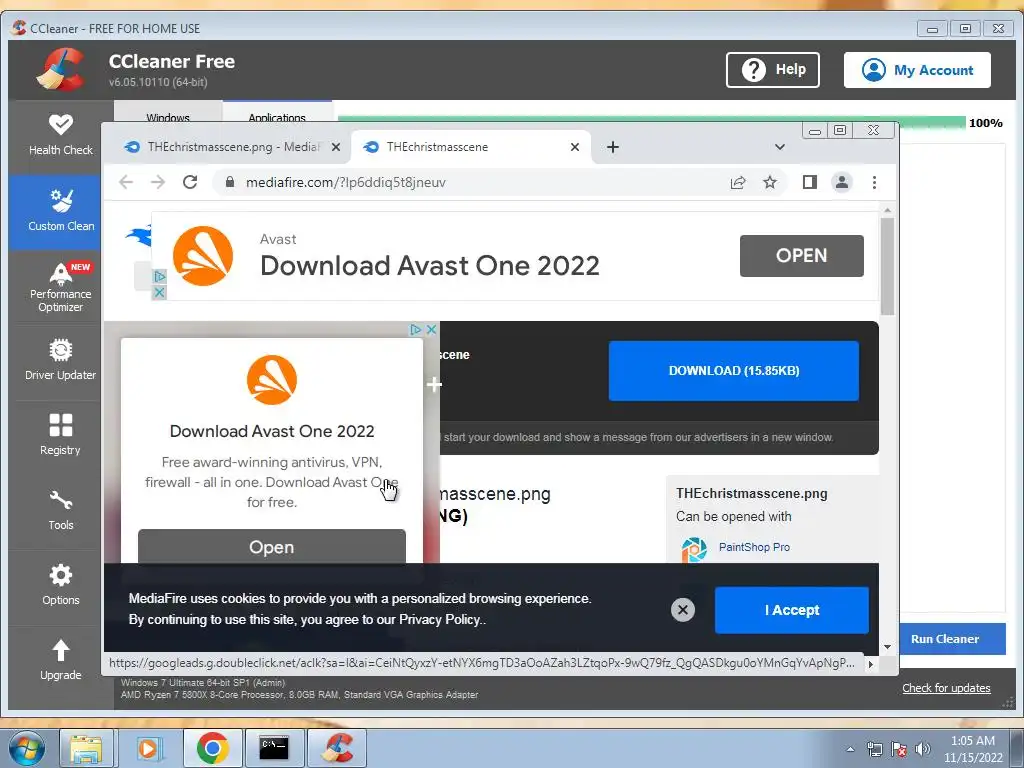1024x768 pixels.
Task: Go forward in the browser
Action: pos(158,182)
